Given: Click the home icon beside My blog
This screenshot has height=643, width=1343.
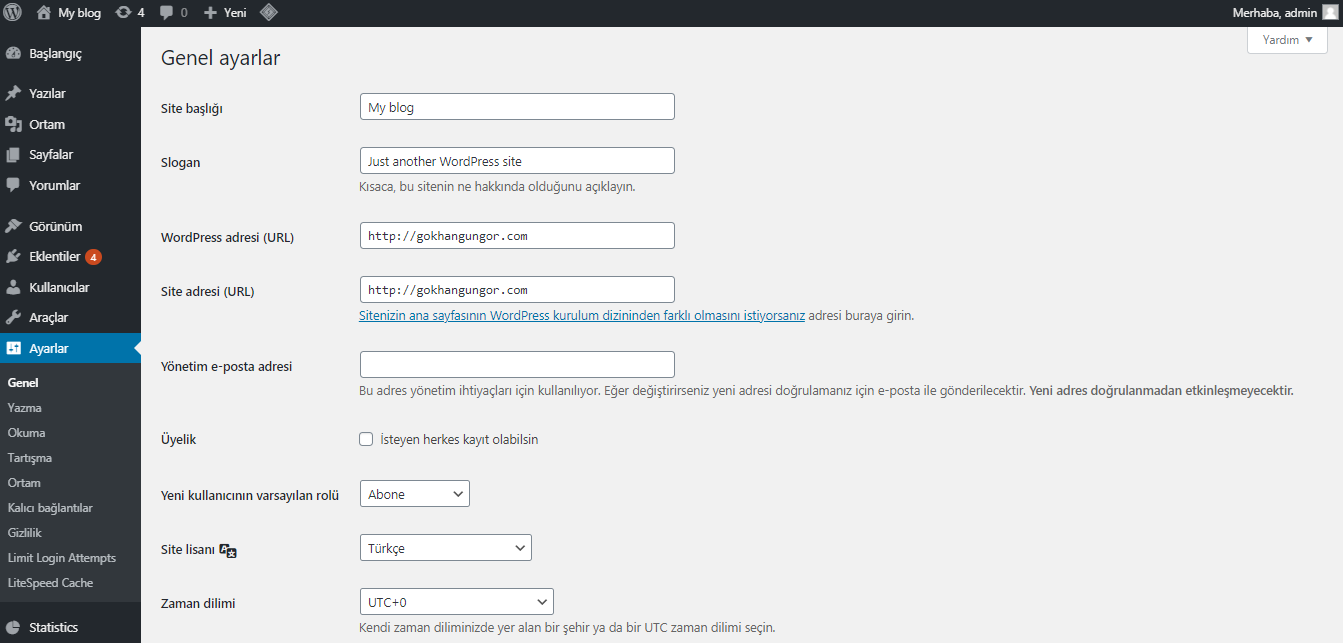Looking at the screenshot, I should (x=43, y=13).
